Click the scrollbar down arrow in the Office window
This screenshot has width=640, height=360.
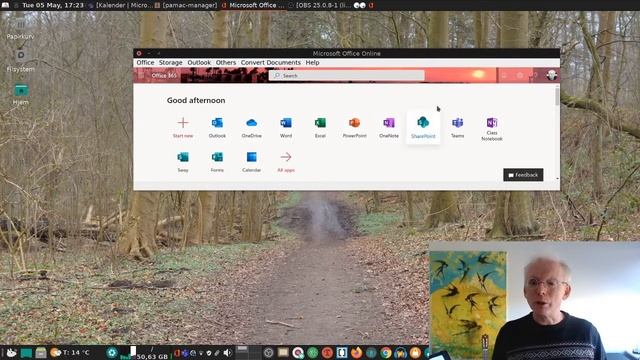[558, 179]
